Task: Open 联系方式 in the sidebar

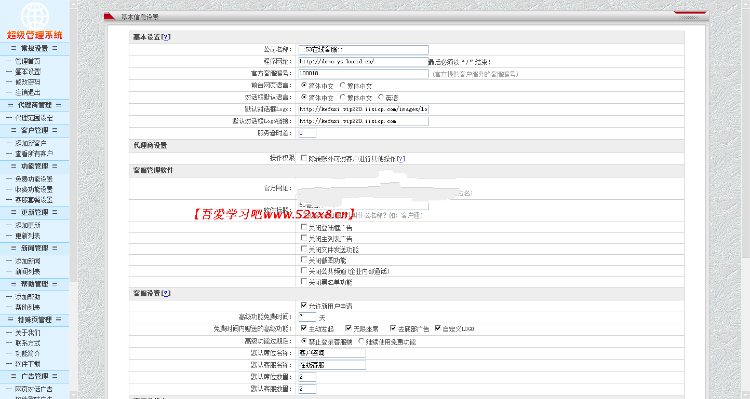Action: (28, 343)
